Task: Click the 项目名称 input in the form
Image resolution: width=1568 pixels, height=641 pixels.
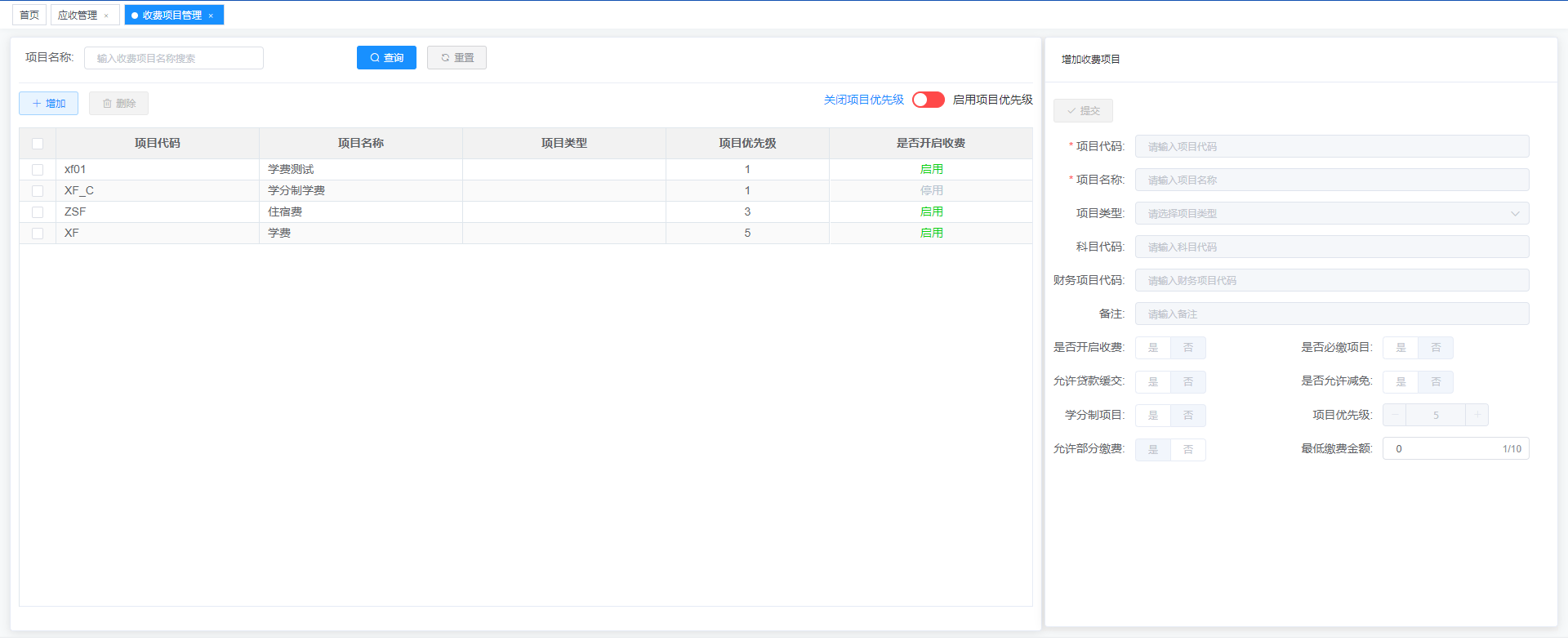Action: 1332,180
